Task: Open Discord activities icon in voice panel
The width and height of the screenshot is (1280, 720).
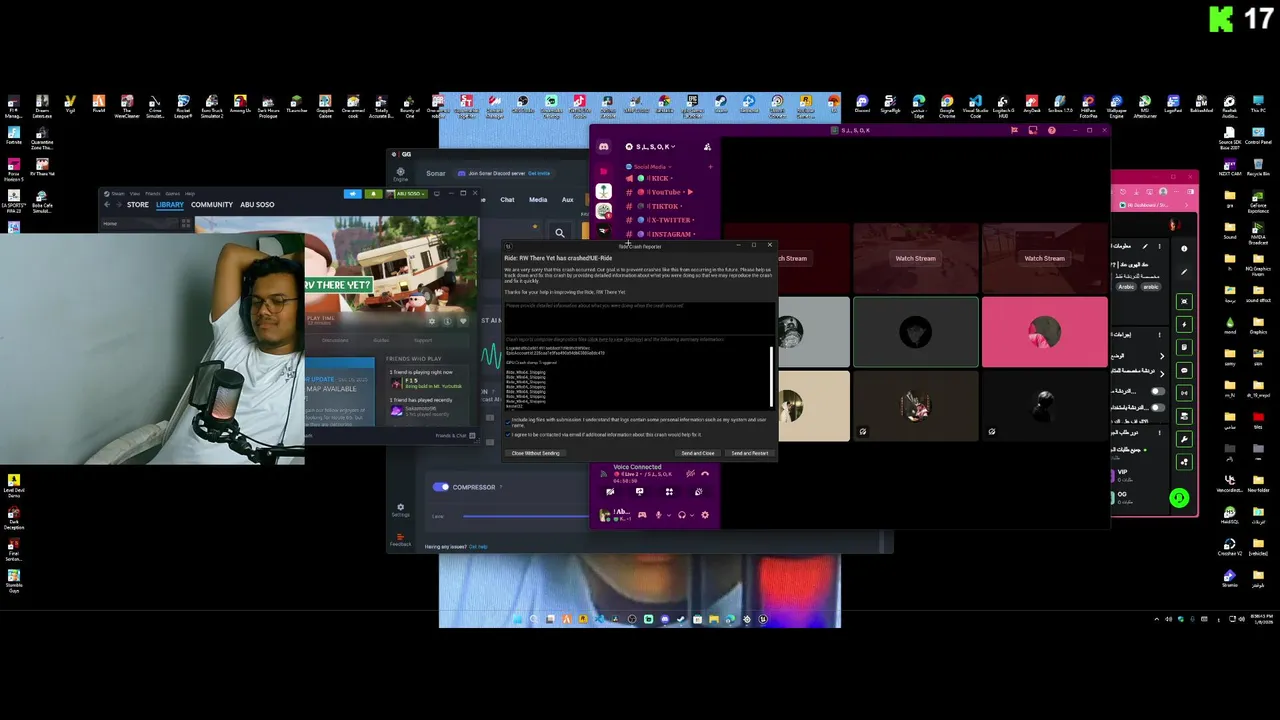Action: (669, 491)
